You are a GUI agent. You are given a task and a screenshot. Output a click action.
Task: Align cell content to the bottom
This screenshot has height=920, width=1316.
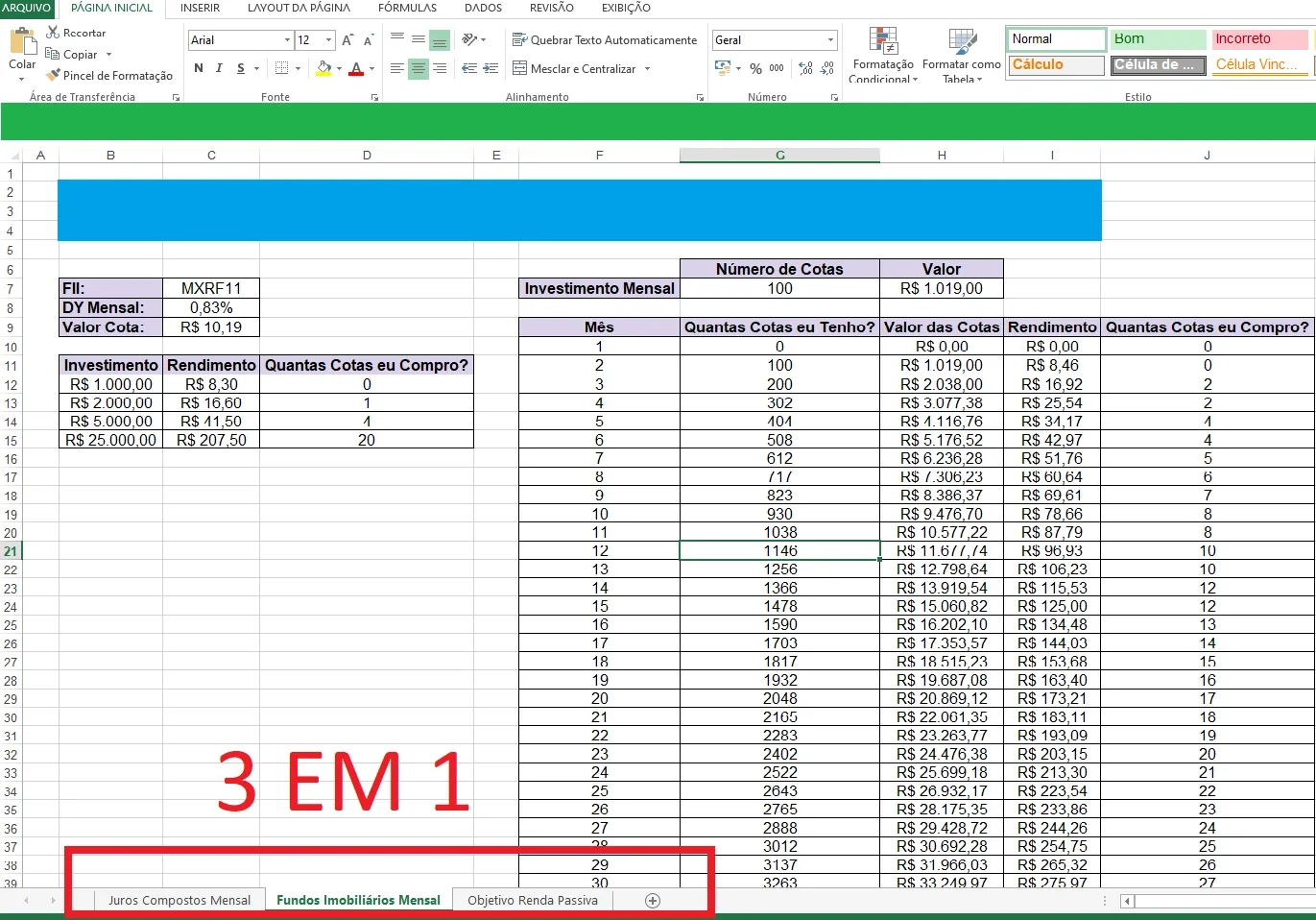(440, 39)
